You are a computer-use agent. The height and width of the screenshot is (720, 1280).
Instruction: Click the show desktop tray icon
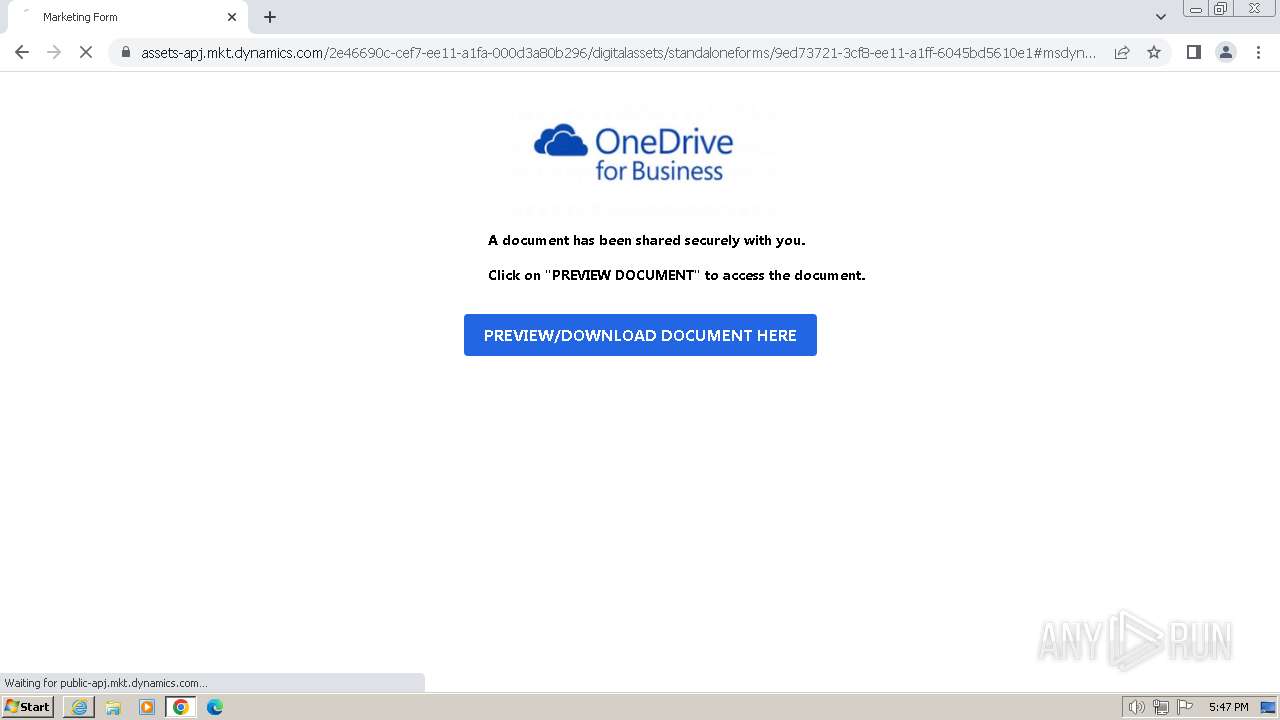(x=1268, y=707)
